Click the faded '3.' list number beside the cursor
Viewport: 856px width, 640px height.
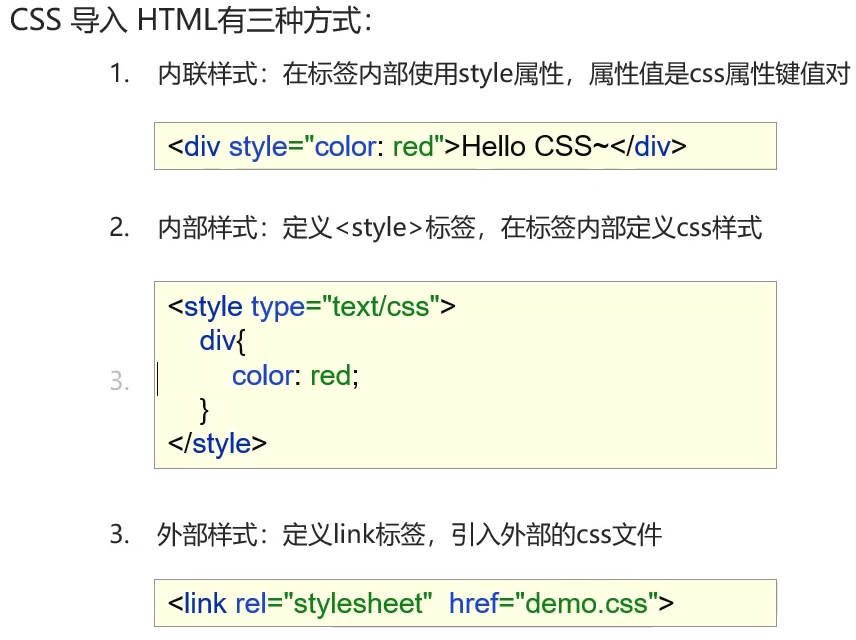[120, 381]
